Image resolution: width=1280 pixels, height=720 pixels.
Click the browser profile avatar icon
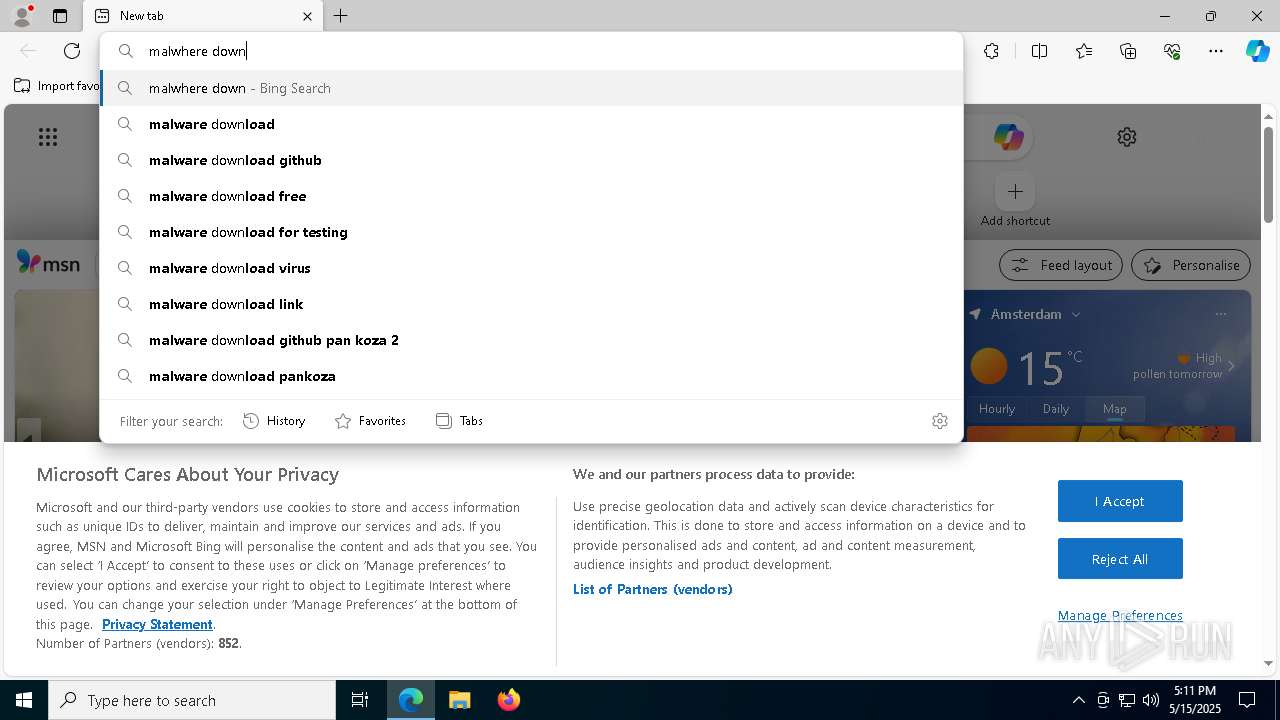(x=21, y=16)
